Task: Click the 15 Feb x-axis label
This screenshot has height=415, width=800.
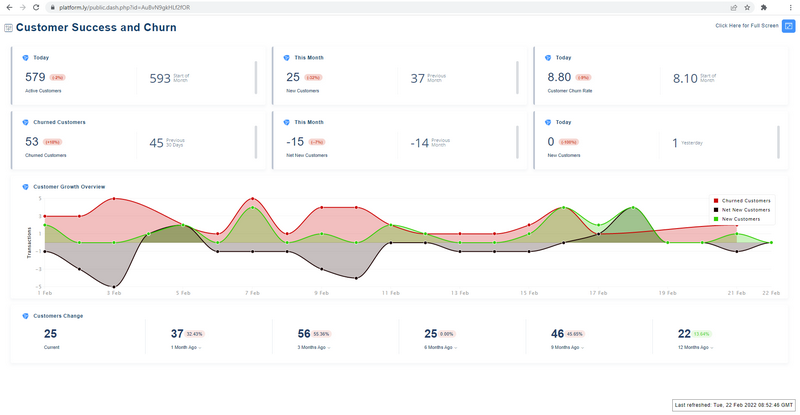Action: (x=529, y=293)
